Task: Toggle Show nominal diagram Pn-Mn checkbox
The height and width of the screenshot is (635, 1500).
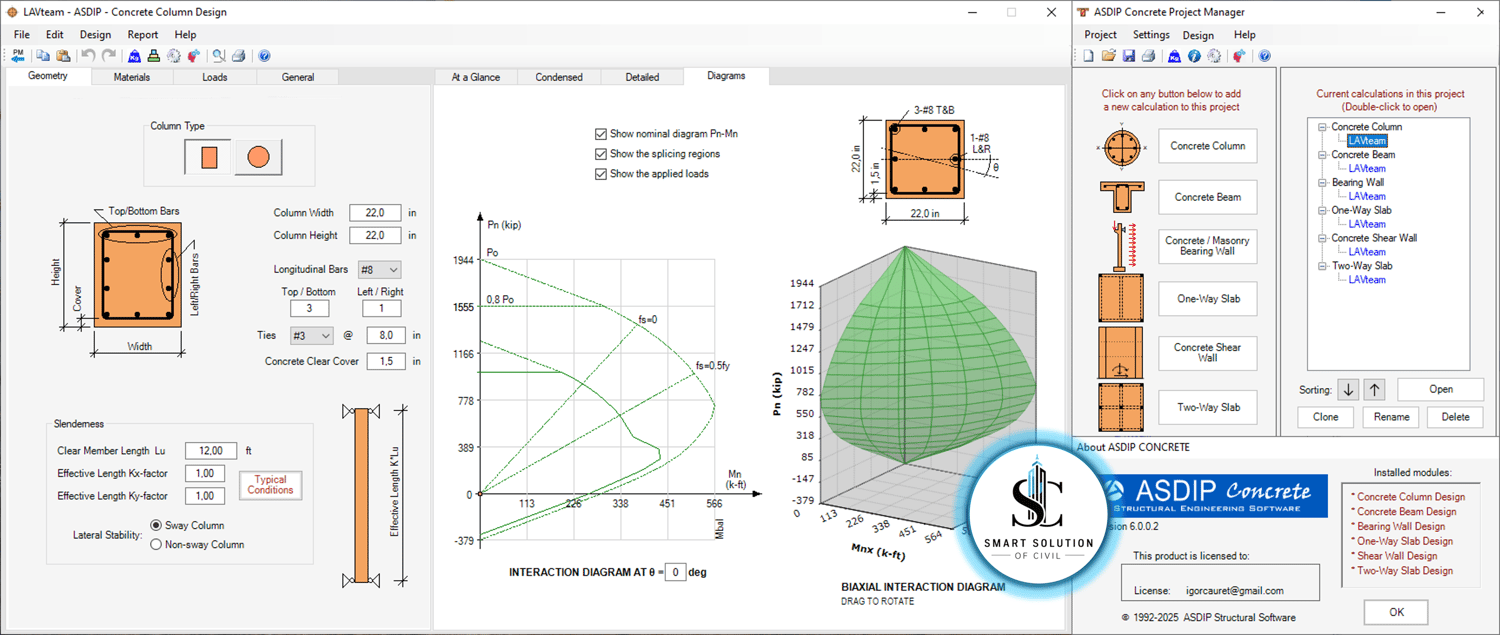Action: point(601,134)
